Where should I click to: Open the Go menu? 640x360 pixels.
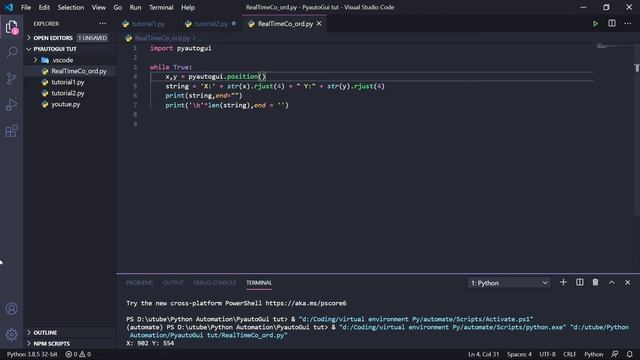pos(118,7)
